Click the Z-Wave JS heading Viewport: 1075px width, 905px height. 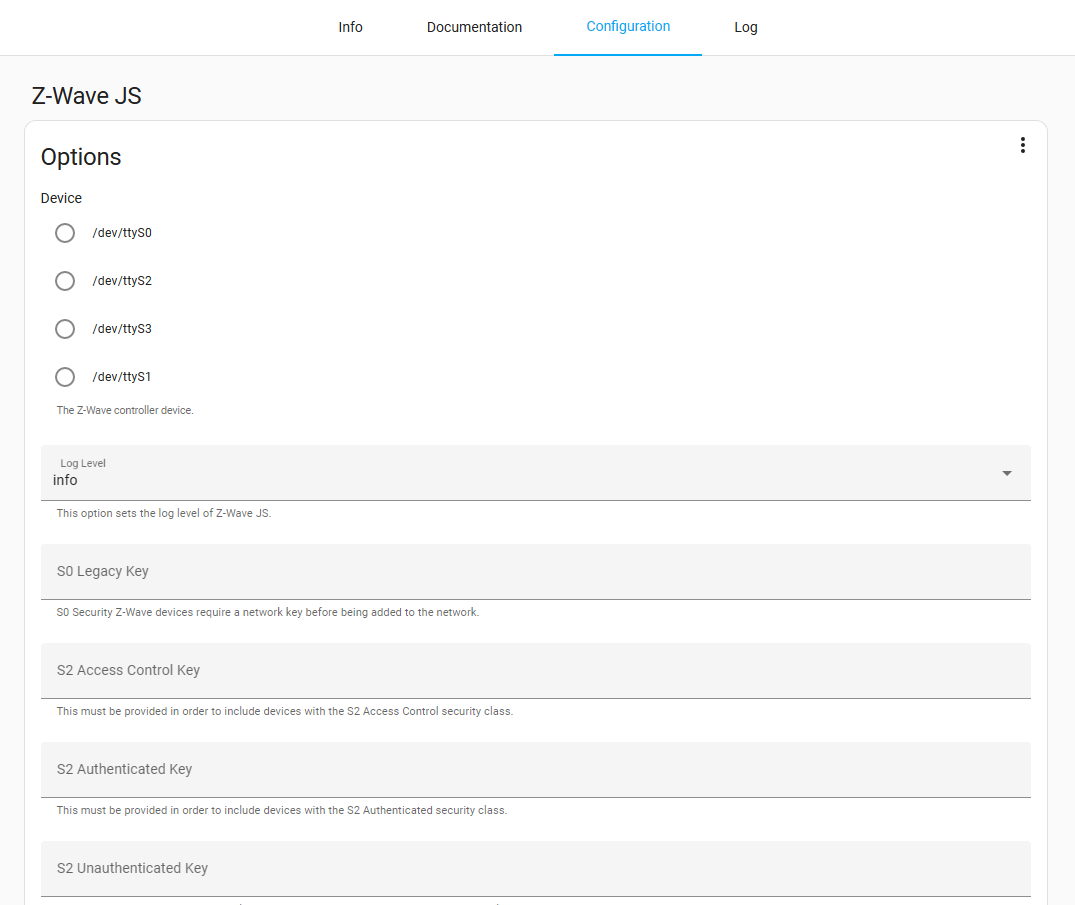click(86, 95)
